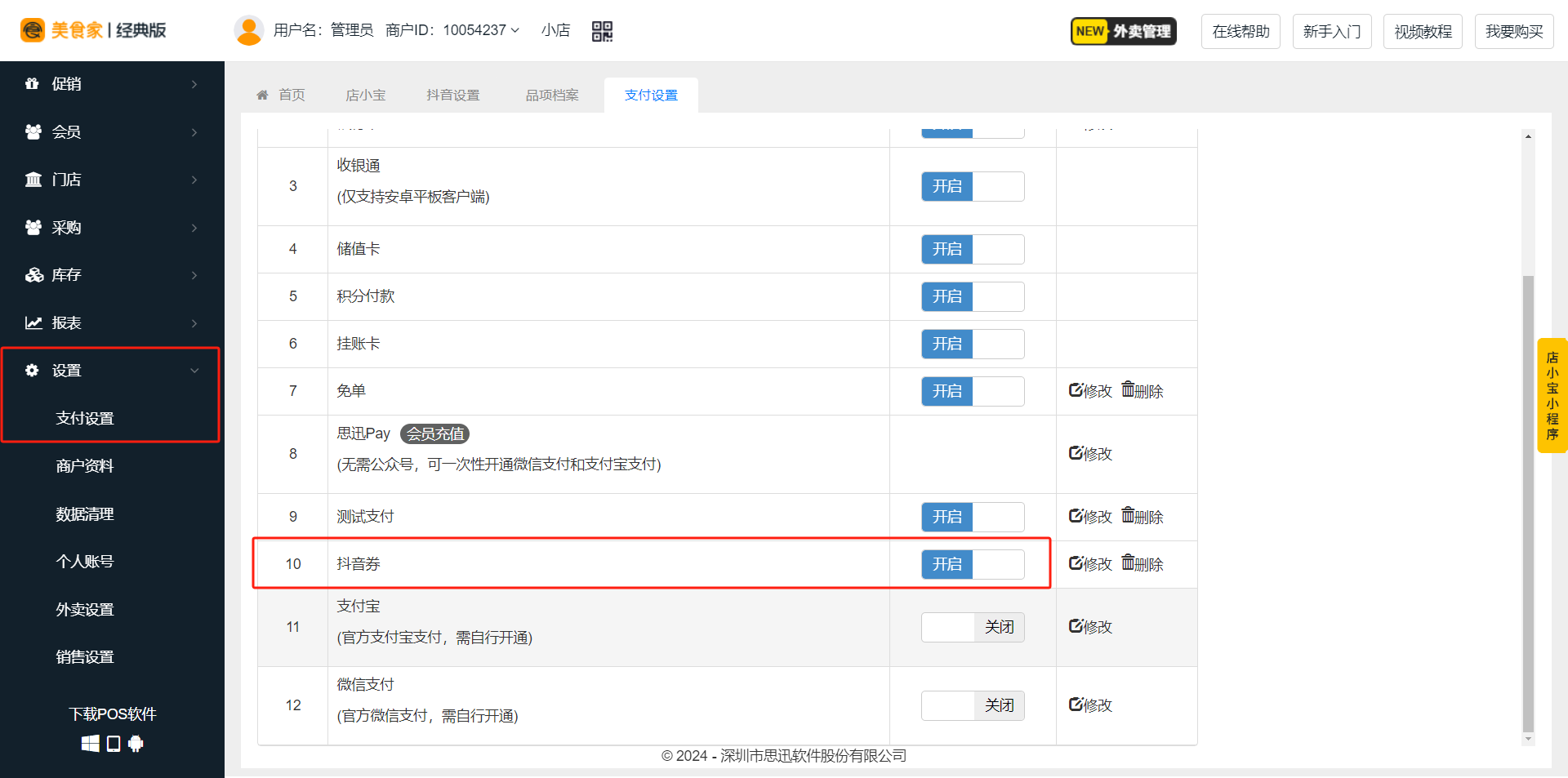Toggle the 免单 switch
This screenshot has height=778, width=1568.
pyautogui.click(x=973, y=391)
